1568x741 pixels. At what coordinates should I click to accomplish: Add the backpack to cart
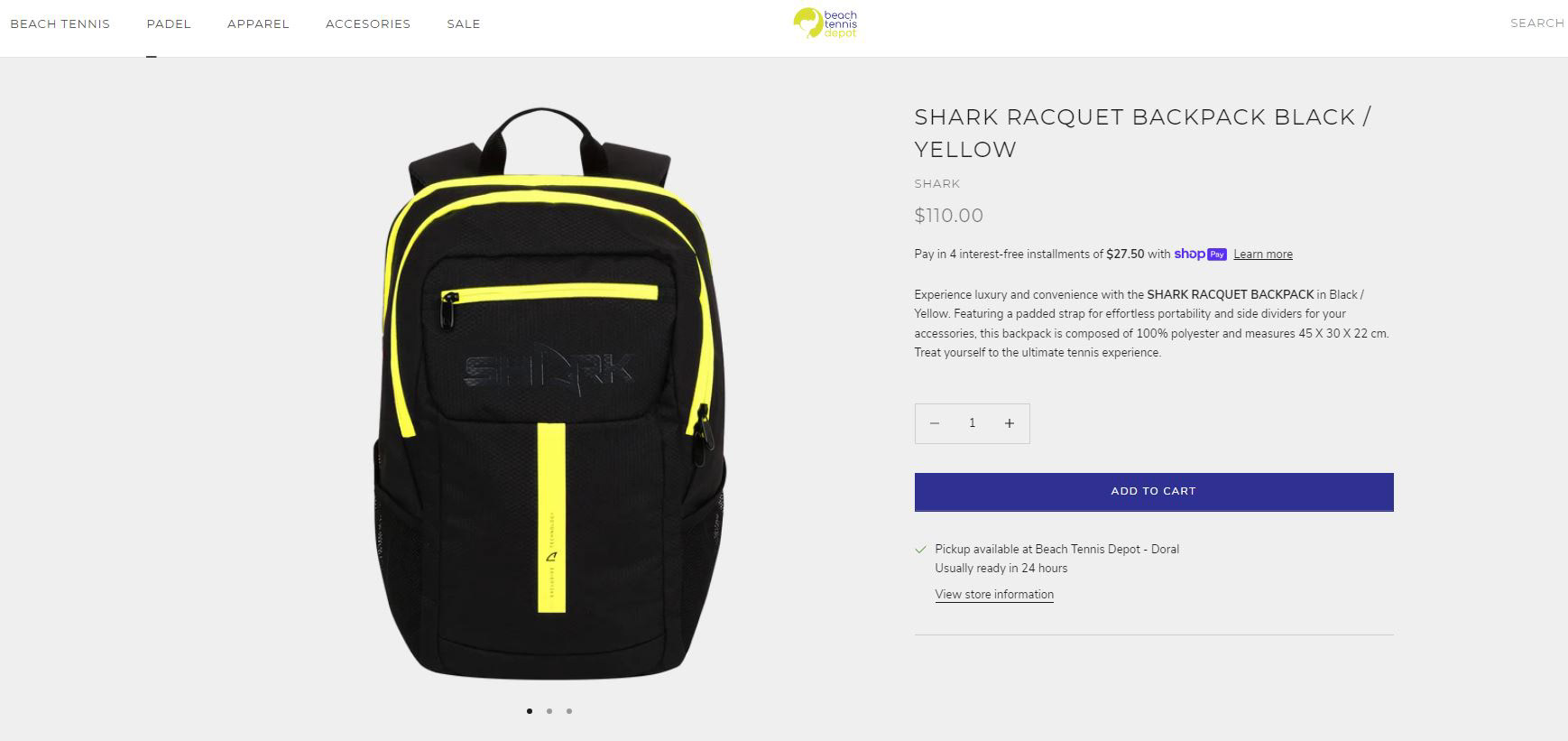click(x=1154, y=492)
